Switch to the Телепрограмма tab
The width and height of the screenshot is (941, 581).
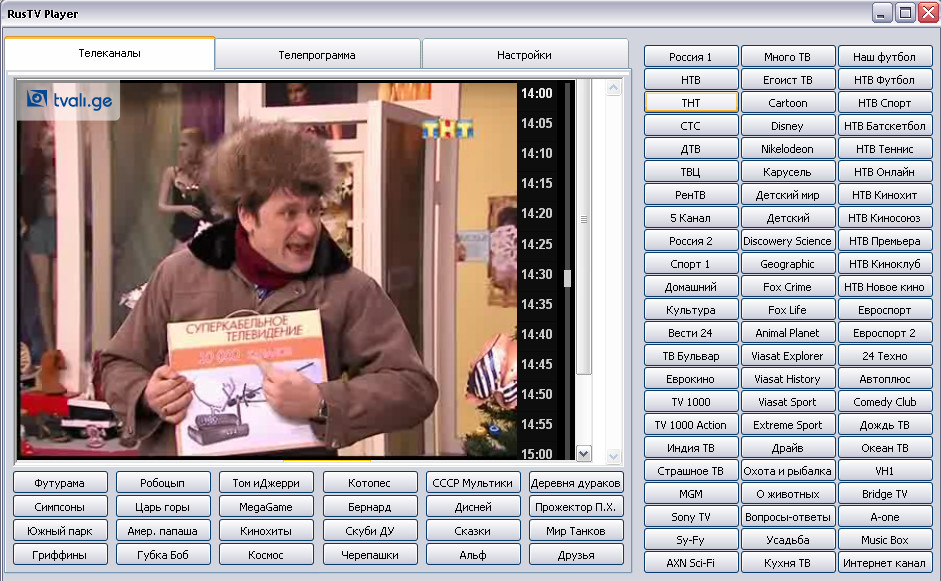click(x=317, y=55)
